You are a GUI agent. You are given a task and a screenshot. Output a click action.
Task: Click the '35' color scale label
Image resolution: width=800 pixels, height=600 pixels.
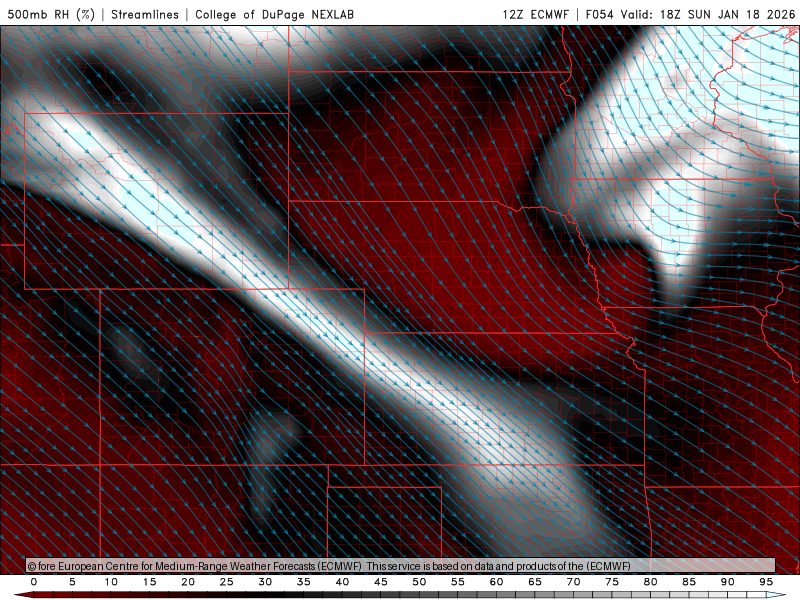pos(304,582)
